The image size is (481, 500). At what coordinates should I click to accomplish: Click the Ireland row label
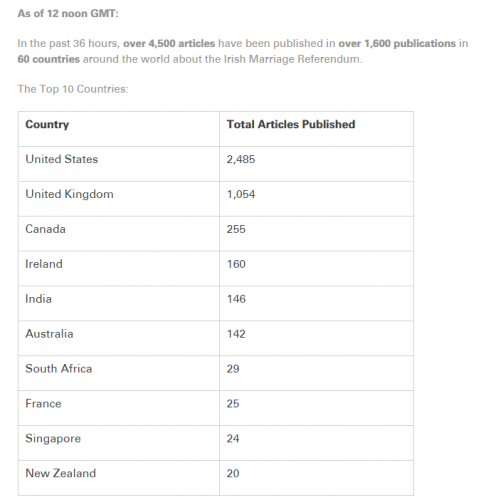click(x=44, y=264)
